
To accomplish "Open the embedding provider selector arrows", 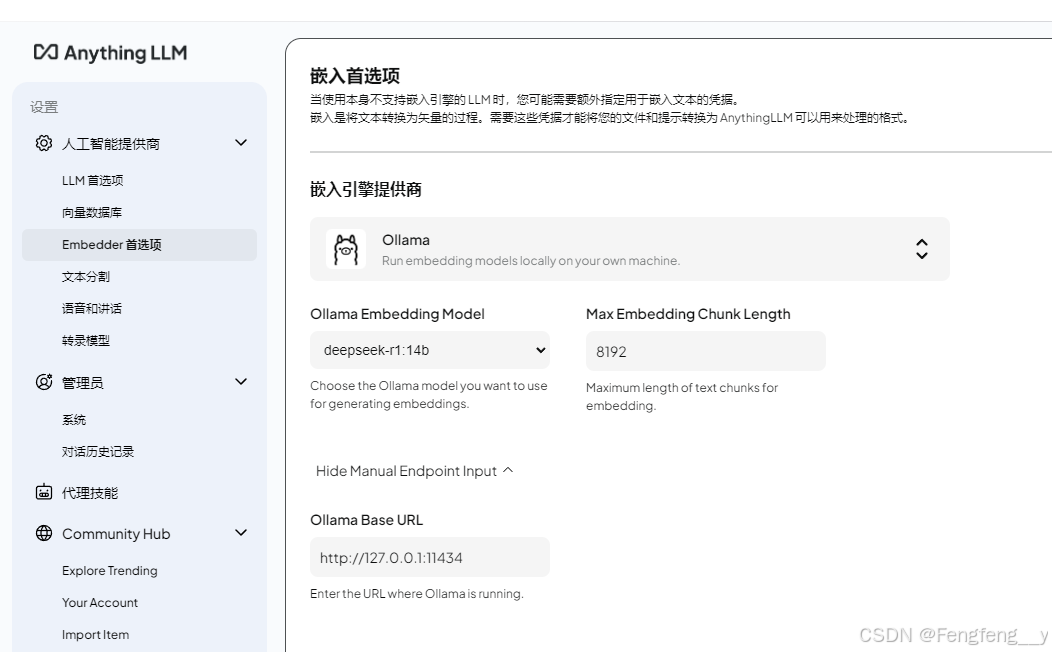I will (x=922, y=249).
